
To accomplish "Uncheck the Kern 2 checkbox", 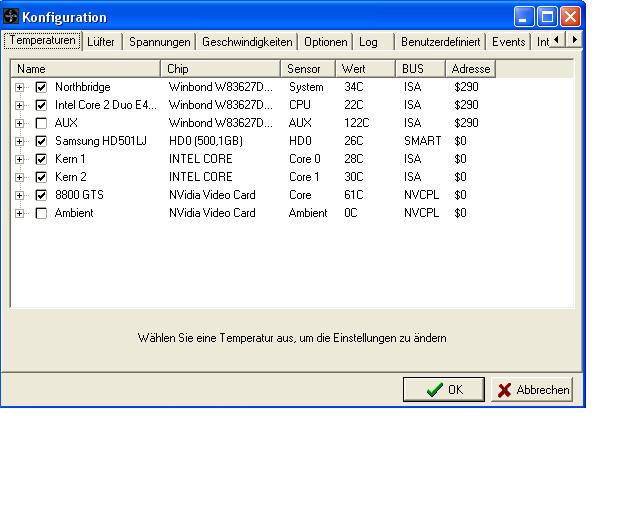I will tap(41, 177).
